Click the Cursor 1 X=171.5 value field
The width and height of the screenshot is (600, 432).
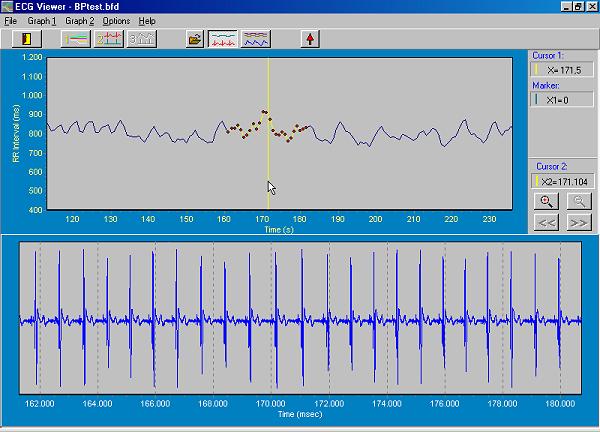566,71
